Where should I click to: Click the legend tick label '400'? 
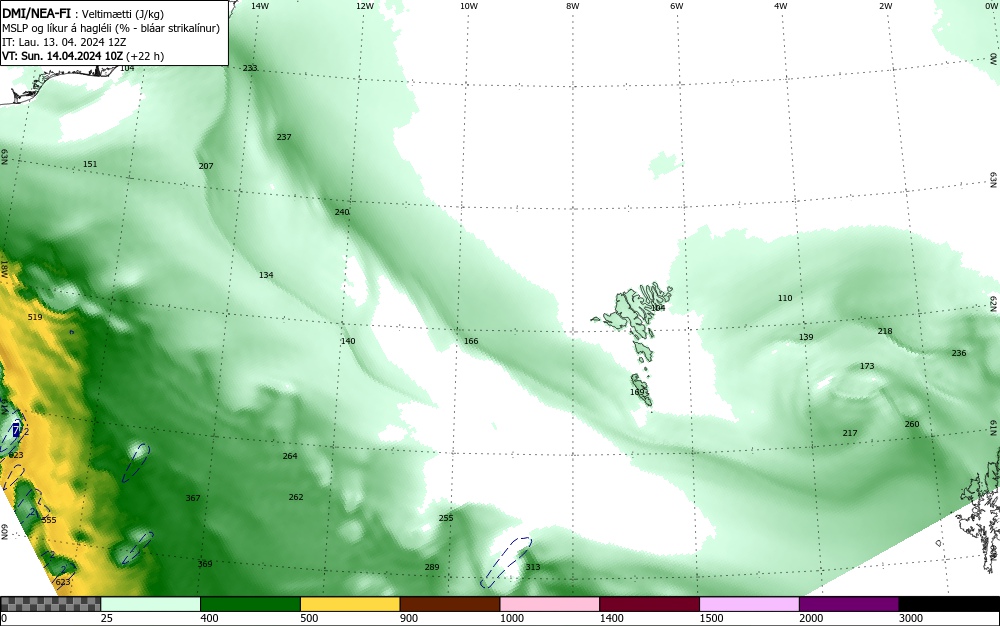209,618
